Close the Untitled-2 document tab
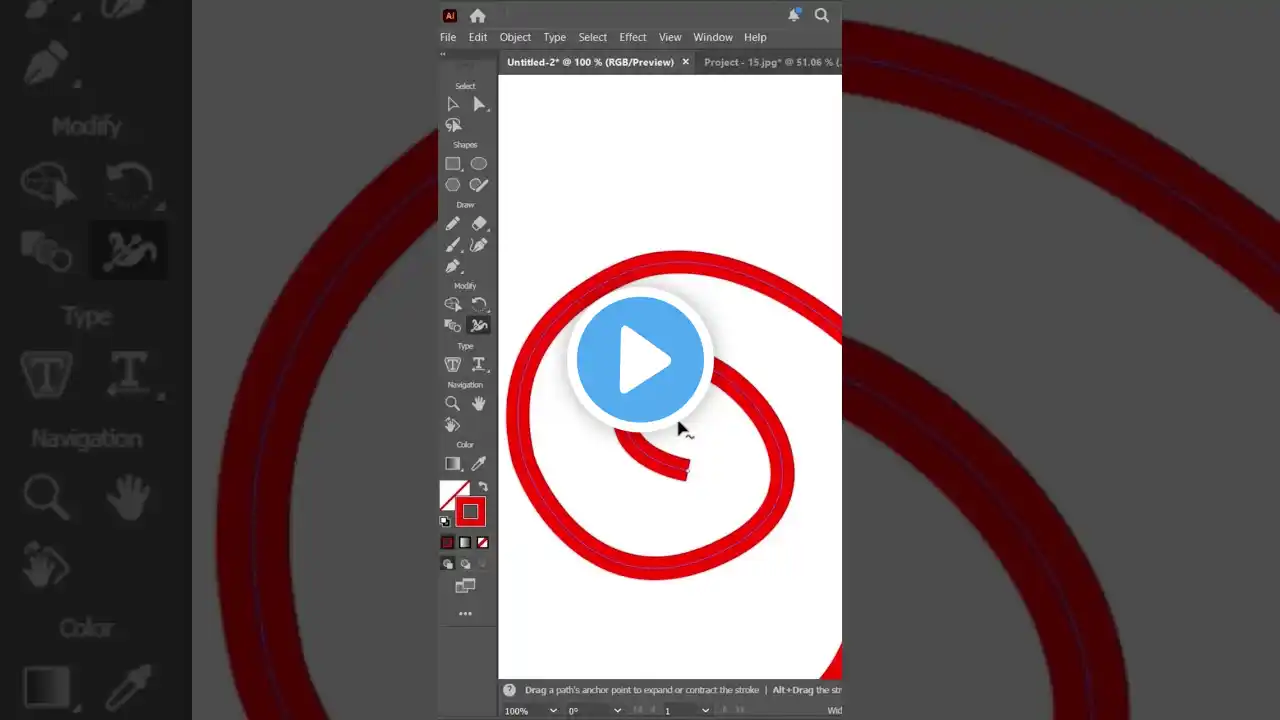The height and width of the screenshot is (720, 1280). (686, 62)
